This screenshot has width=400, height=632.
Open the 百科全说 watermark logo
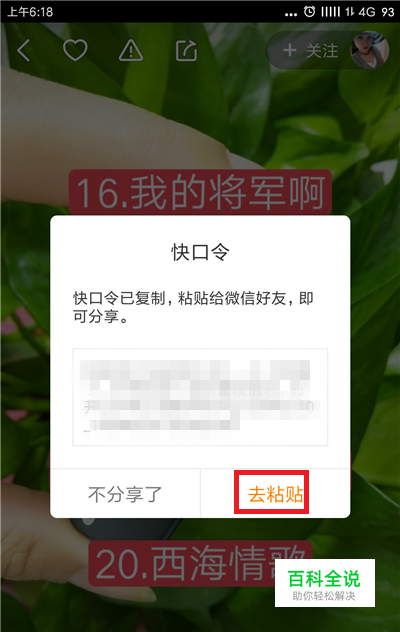[x=325, y=583]
